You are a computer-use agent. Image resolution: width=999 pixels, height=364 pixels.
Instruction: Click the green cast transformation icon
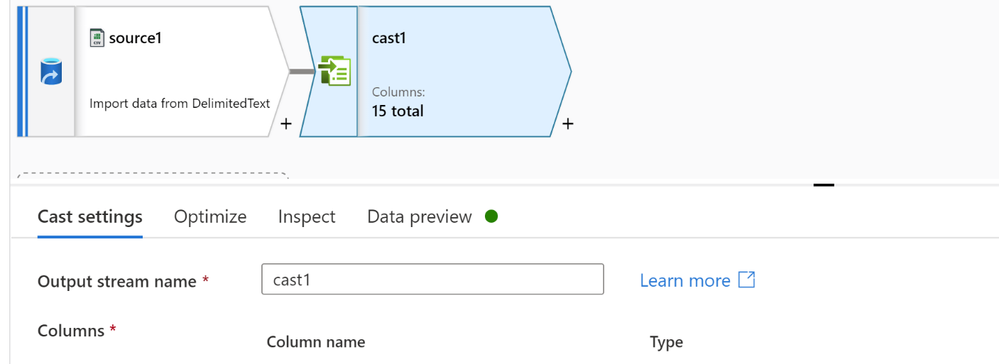click(x=335, y=71)
